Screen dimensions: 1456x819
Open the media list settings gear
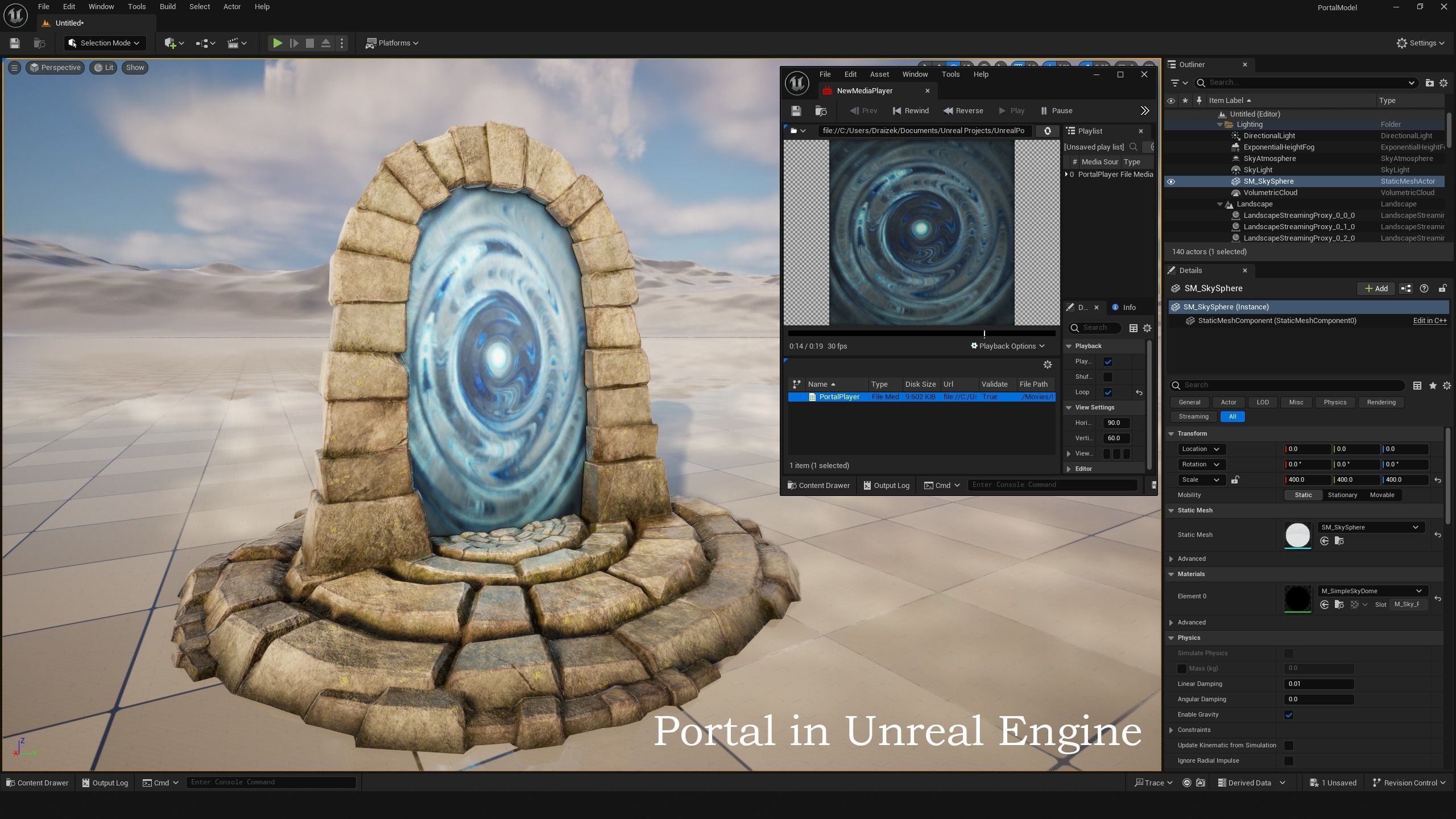[1048, 365]
